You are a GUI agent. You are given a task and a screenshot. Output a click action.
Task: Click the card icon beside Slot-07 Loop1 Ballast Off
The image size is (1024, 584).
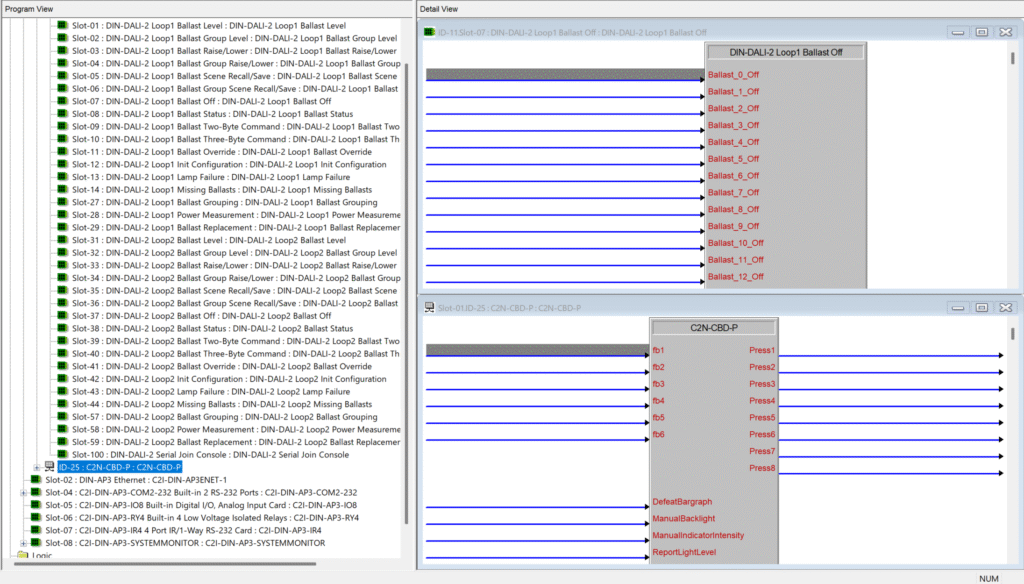pos(62,101)
